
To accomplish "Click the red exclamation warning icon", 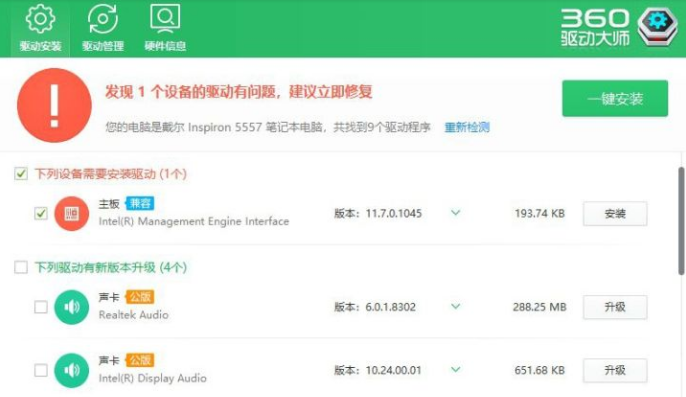I will (x=54, y=105).
